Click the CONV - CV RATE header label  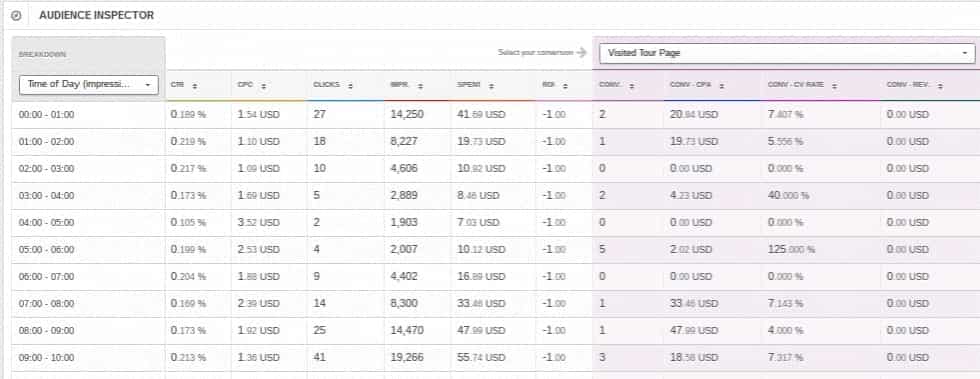(796, 86)
